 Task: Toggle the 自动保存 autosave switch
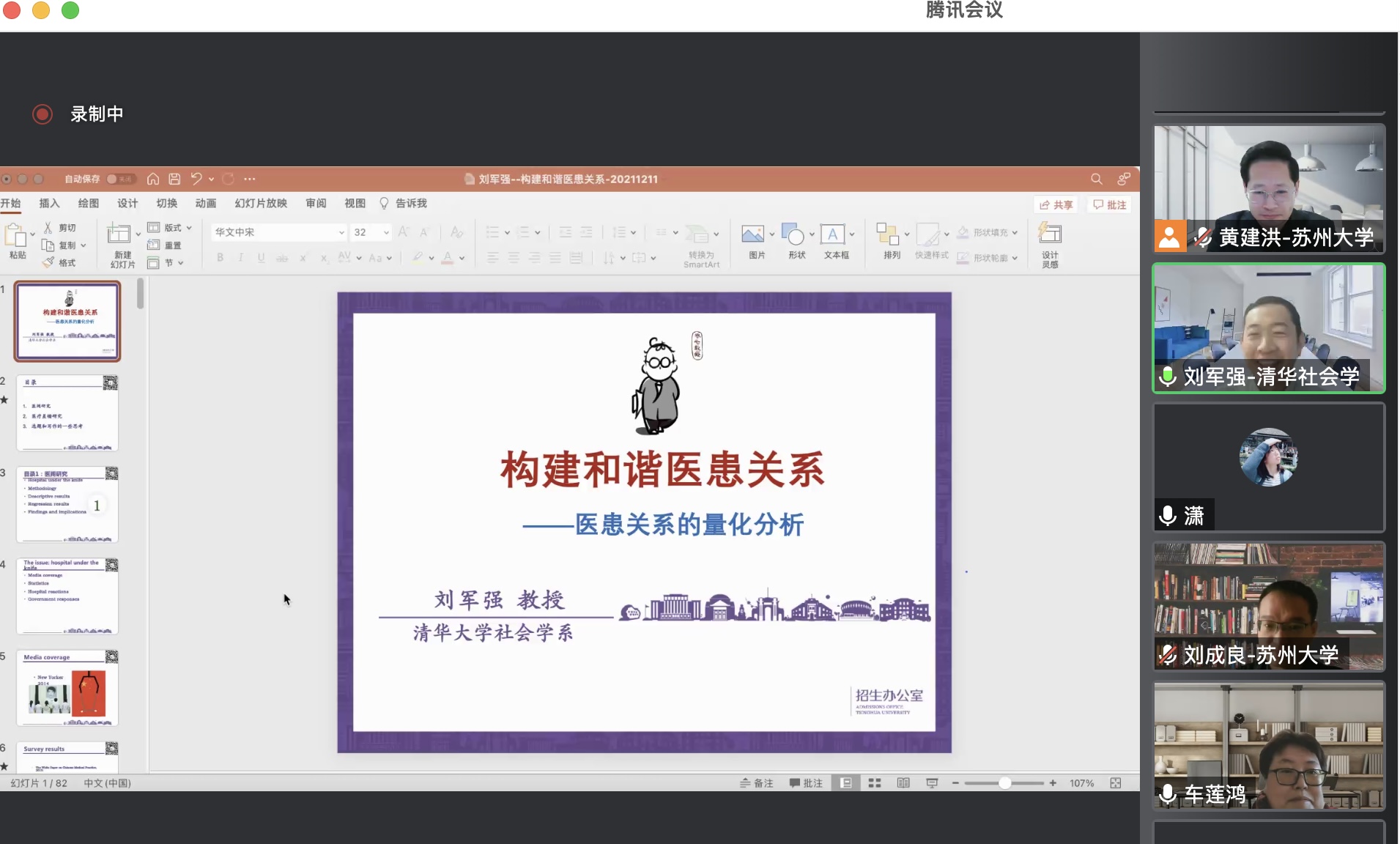pos(120,179)
